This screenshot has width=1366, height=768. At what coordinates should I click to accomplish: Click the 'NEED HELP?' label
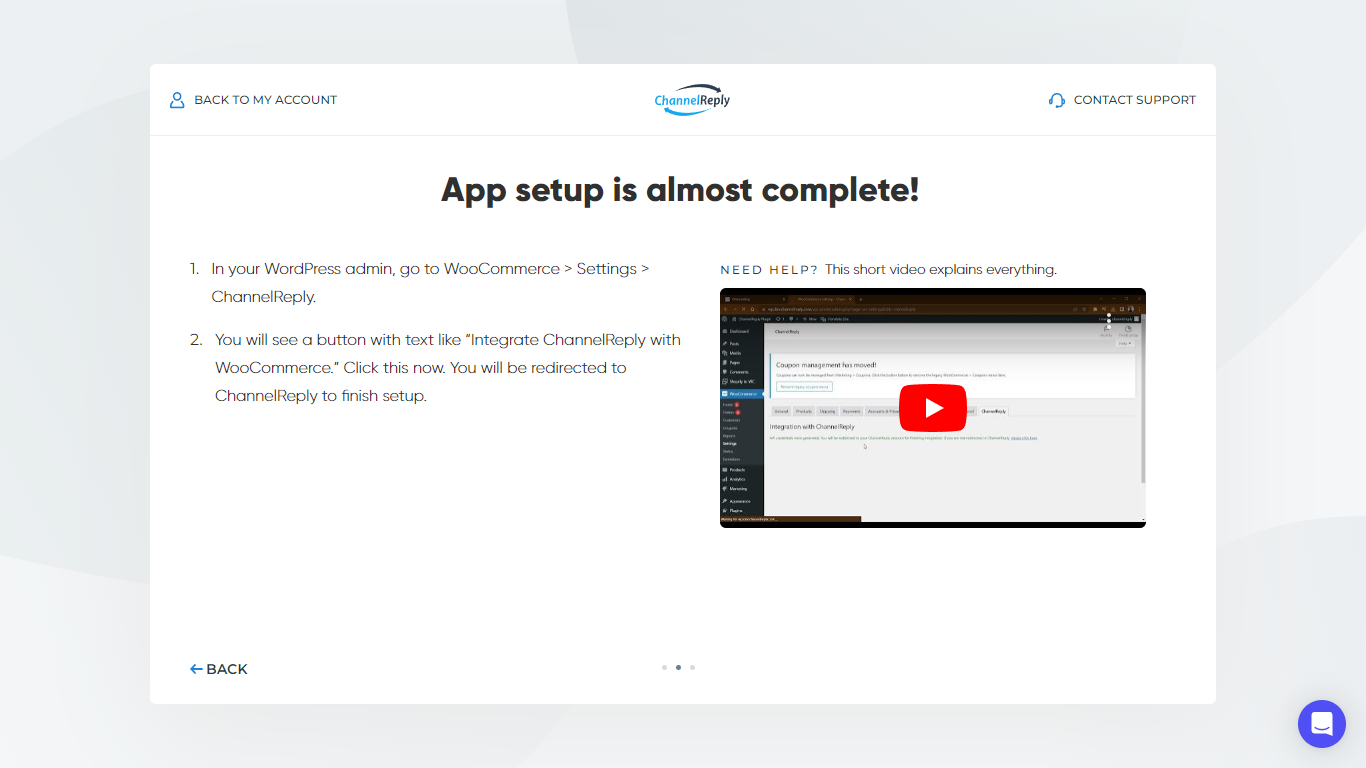769,270
